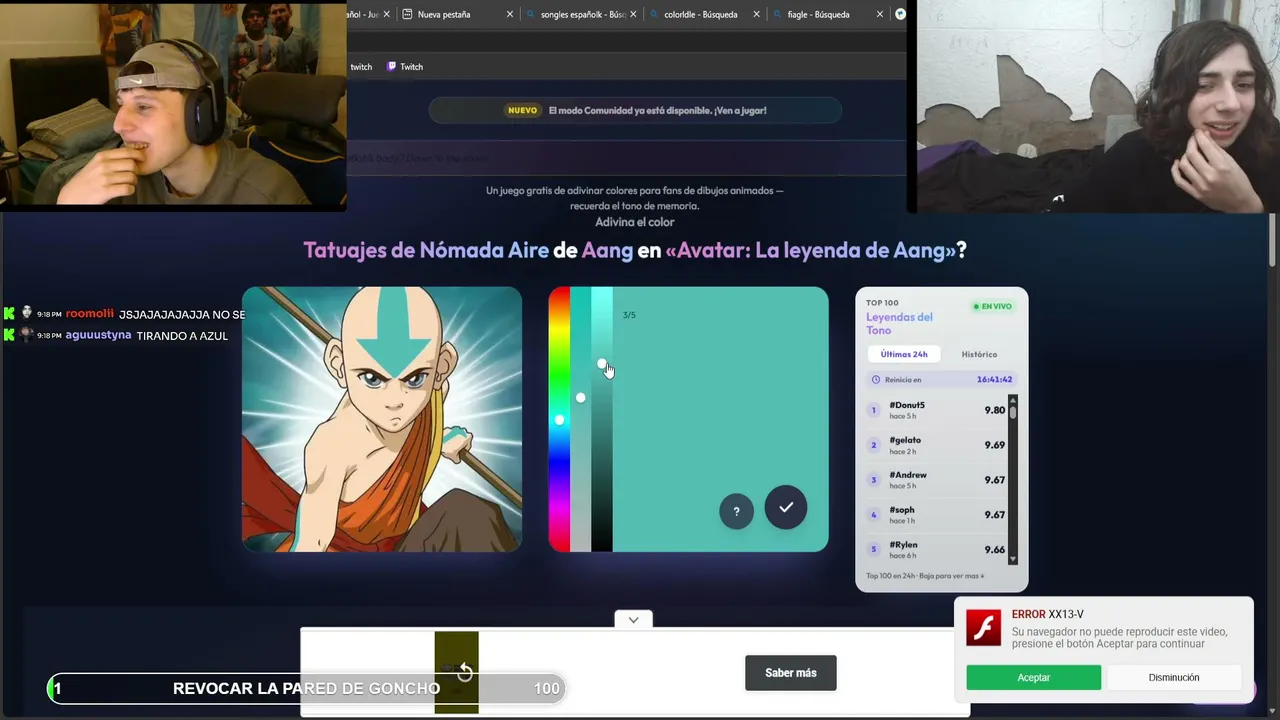
Task: Click the replay arrow icon in the ad banner
Action: pos(464,672)
